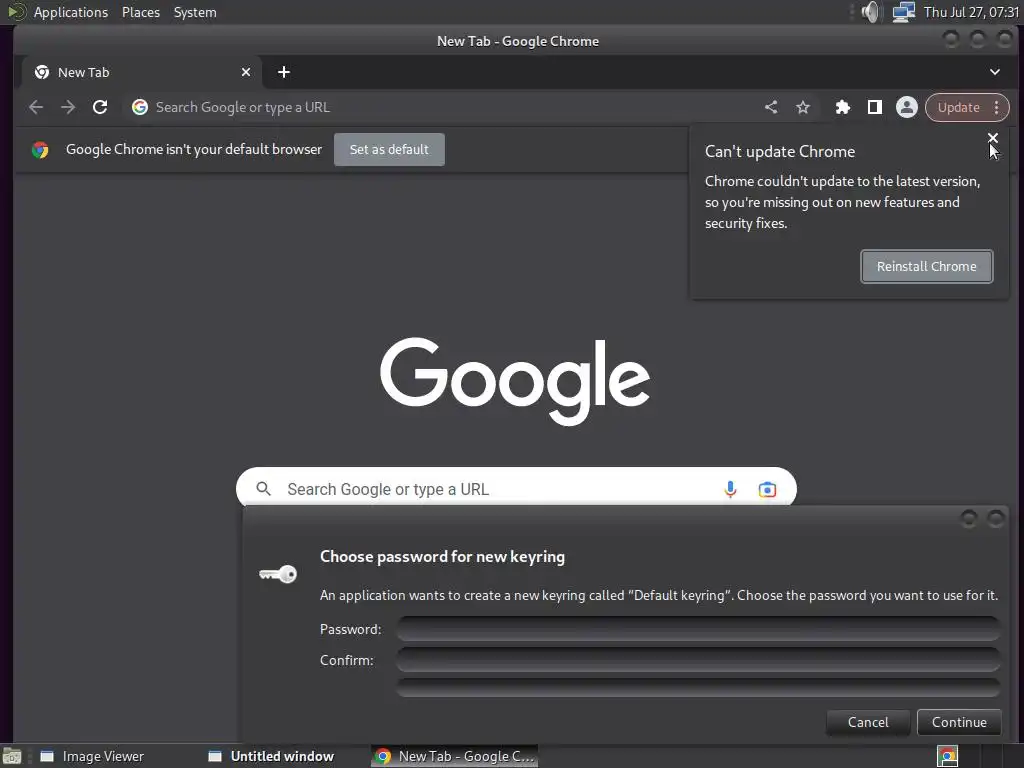Screen dimensions: 1024x768
Task: Click the volume speaker tray icon
Action: point(870,12)
